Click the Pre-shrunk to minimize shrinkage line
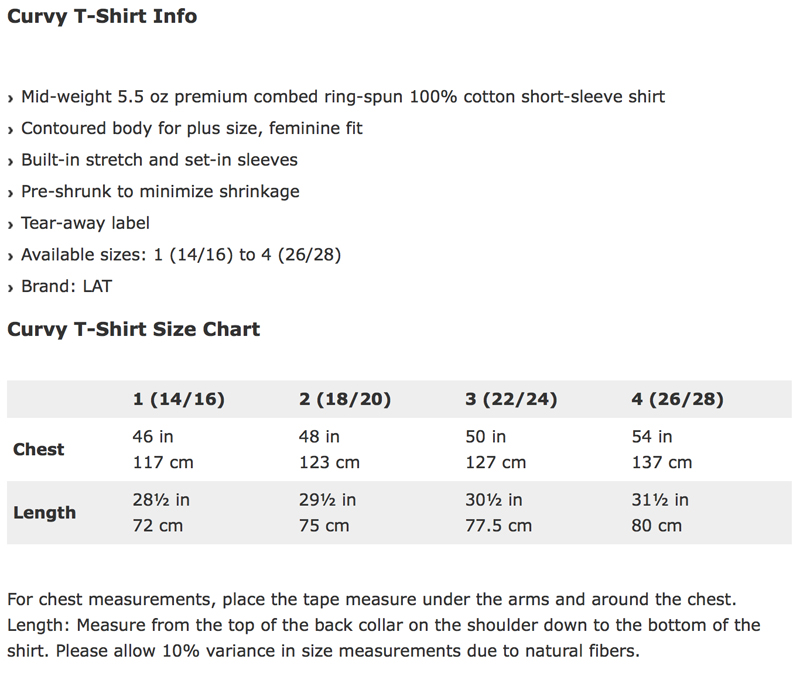800x683 pixels. [160, 191]
